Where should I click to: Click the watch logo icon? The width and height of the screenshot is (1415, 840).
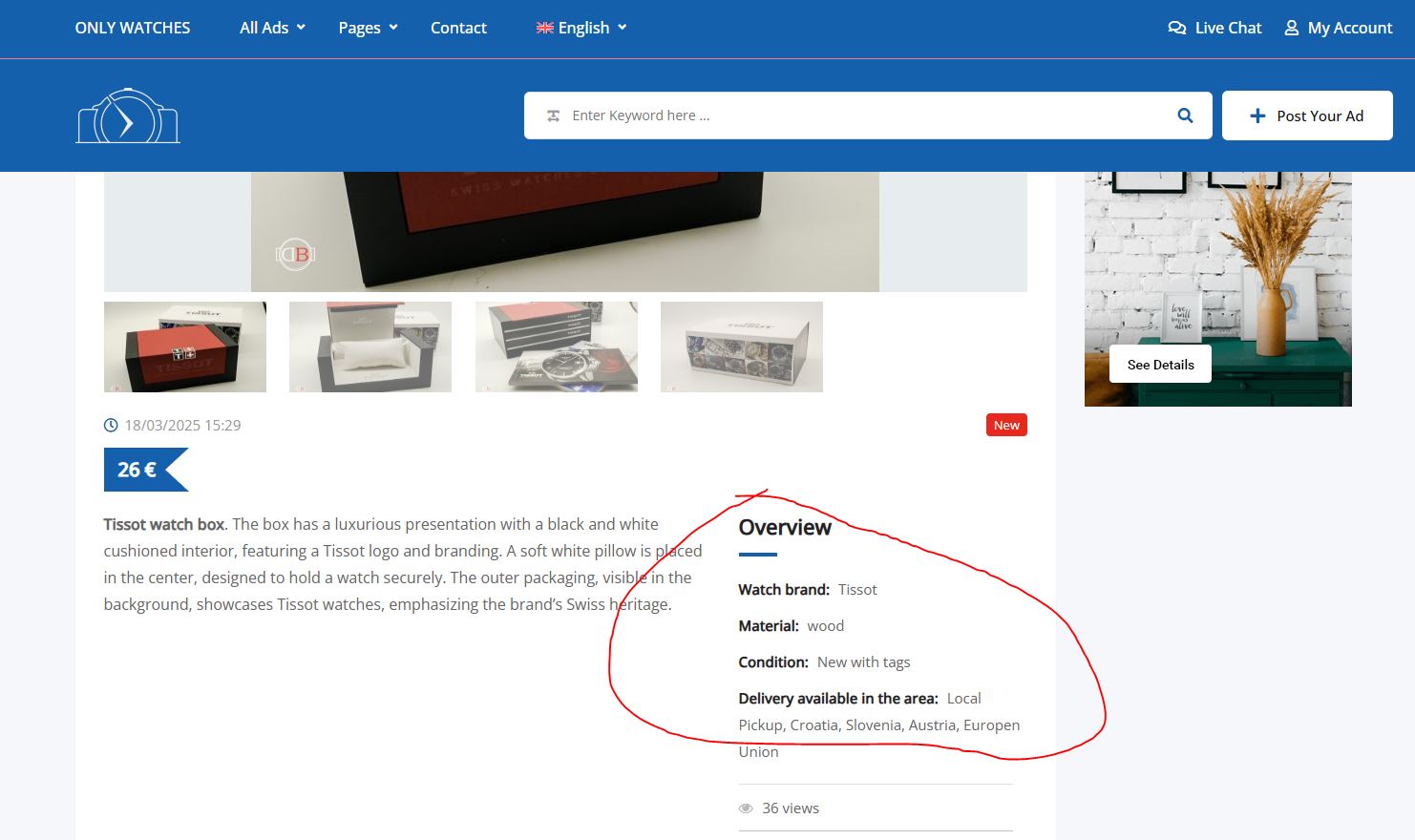pos(128,116)
